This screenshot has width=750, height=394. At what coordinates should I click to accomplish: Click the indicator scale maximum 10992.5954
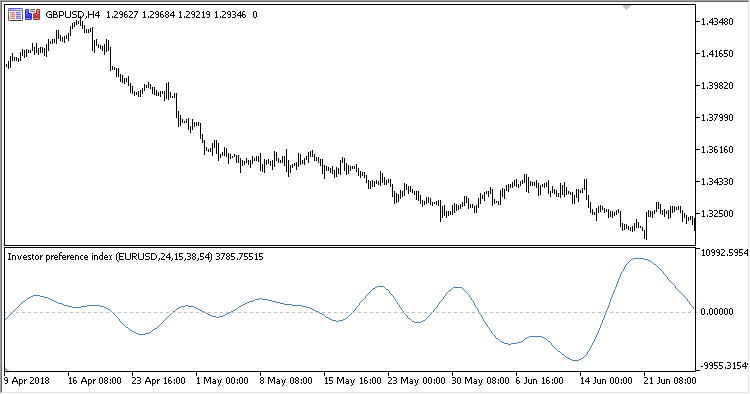click(724, 252)
